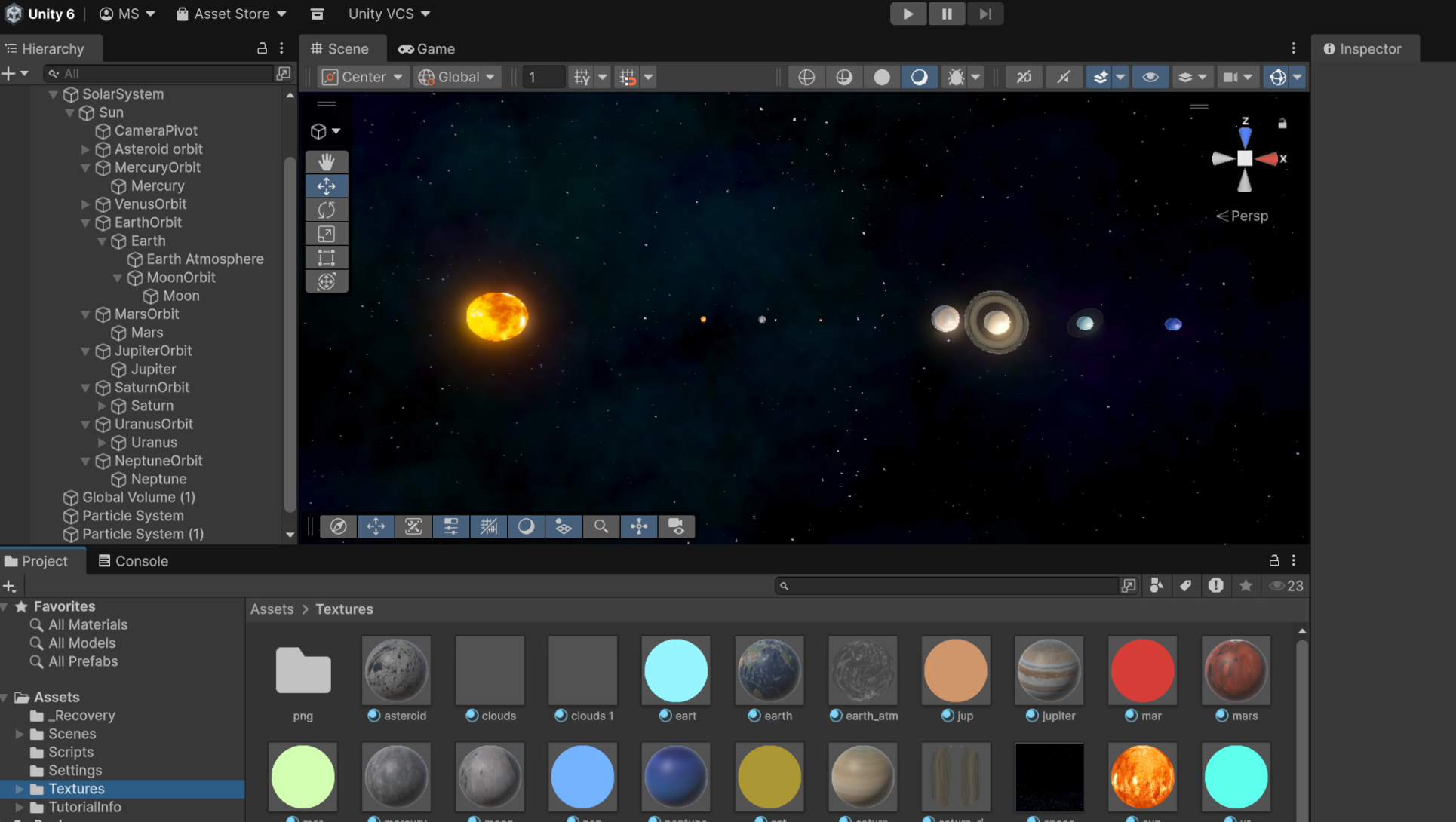Collapse the EarthOrbit tree node

85,222
